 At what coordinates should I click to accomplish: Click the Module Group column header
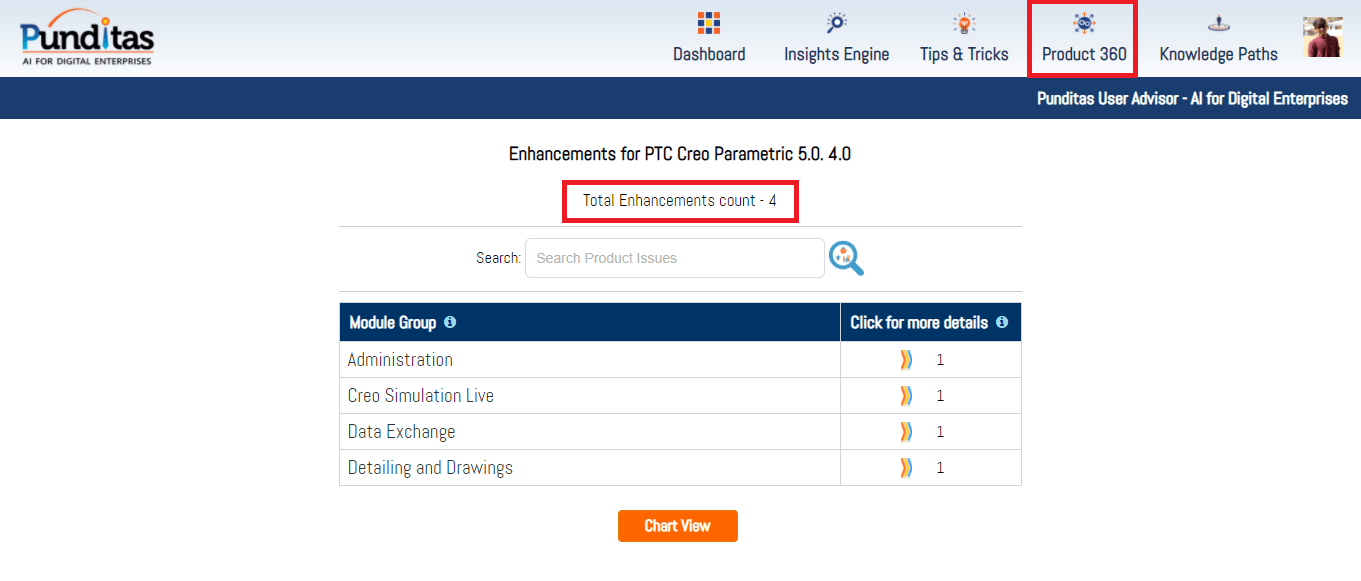pyautogui.click(x=392, y=323)
